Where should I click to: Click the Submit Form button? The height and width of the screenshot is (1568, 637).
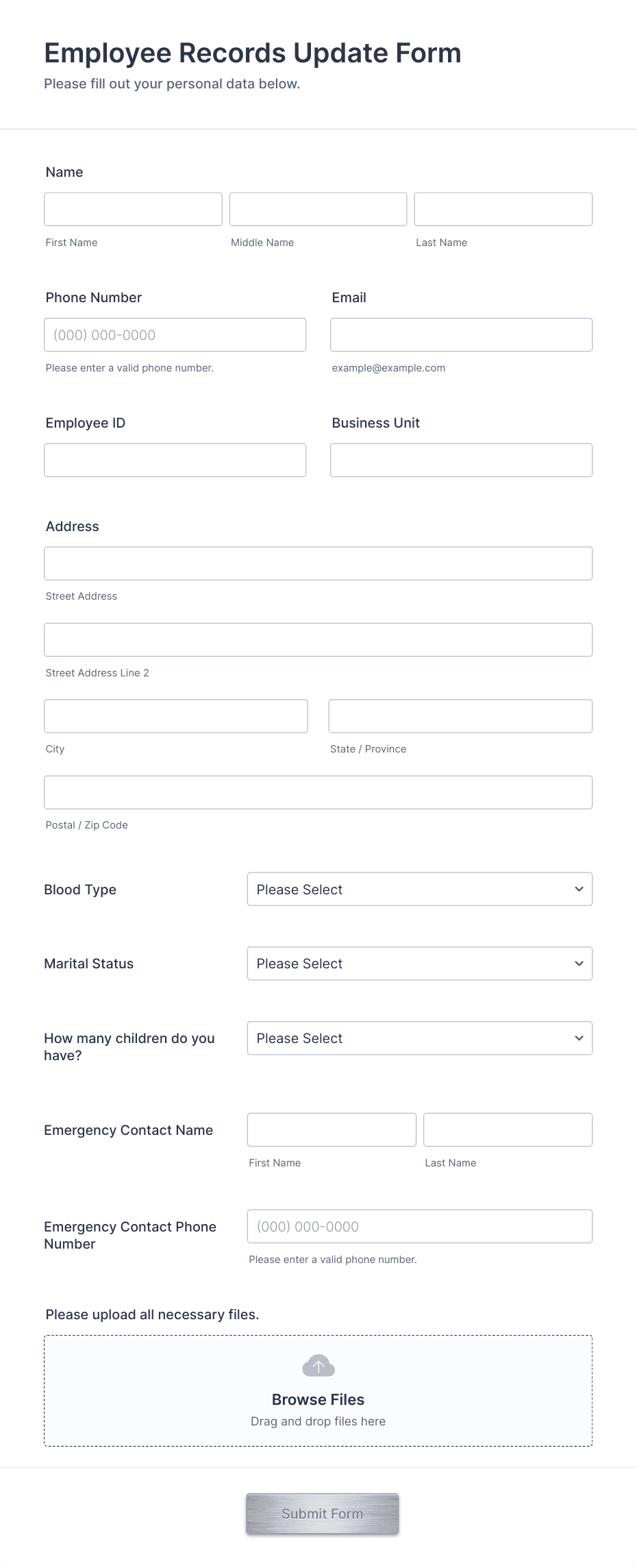(x=322, y=1514)
